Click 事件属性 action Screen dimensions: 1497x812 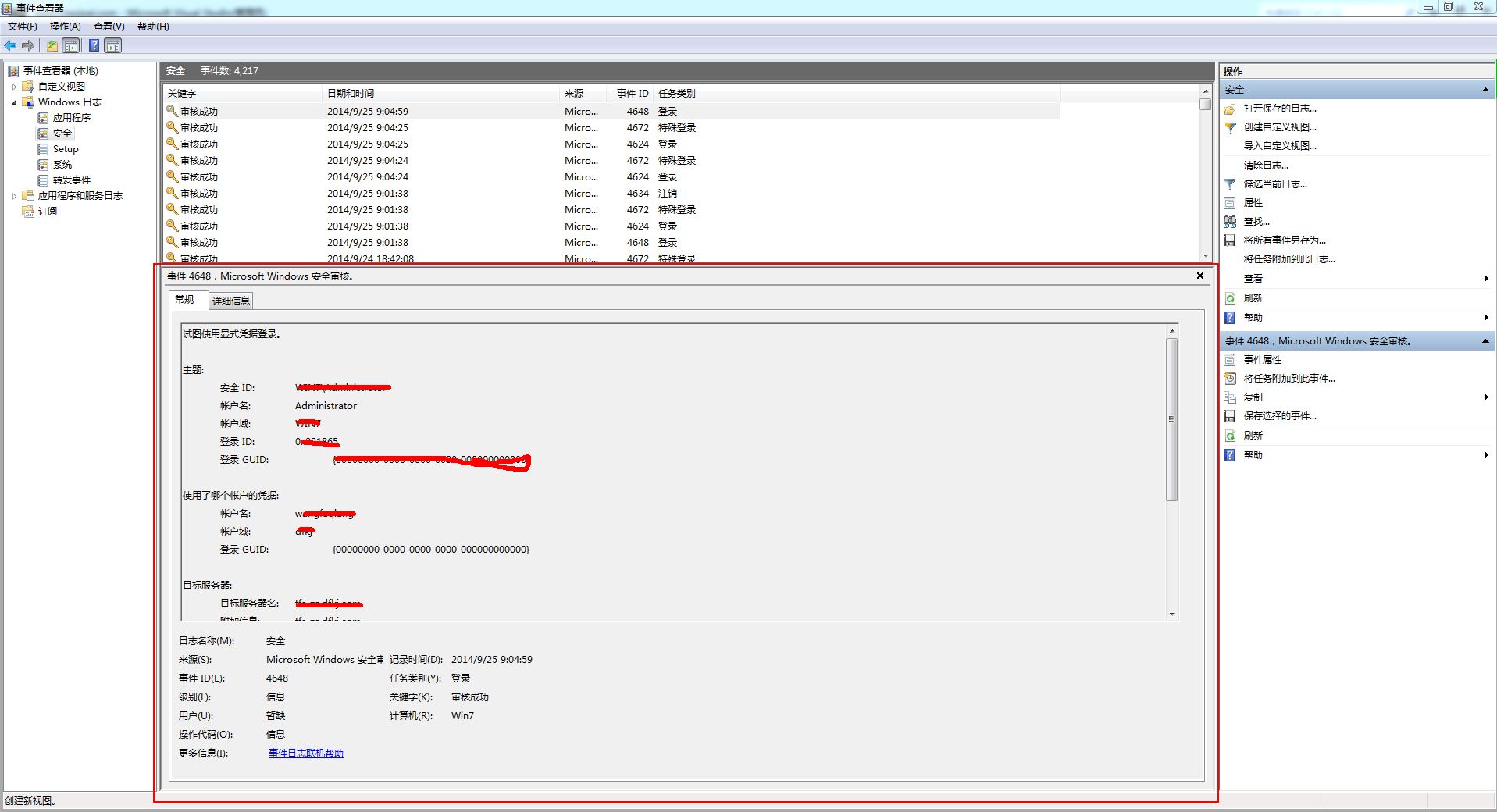point(1262,360)
